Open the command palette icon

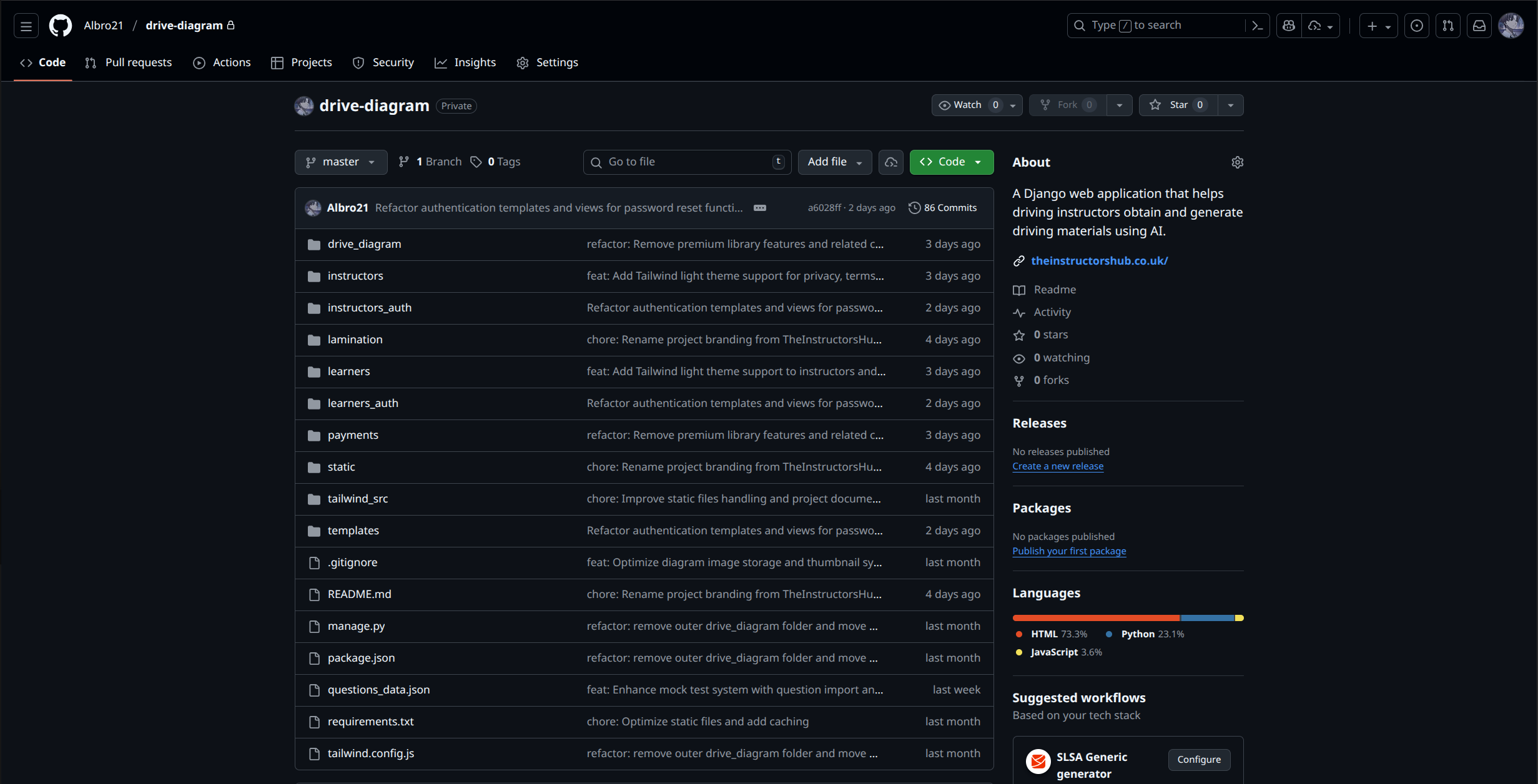1258,26
